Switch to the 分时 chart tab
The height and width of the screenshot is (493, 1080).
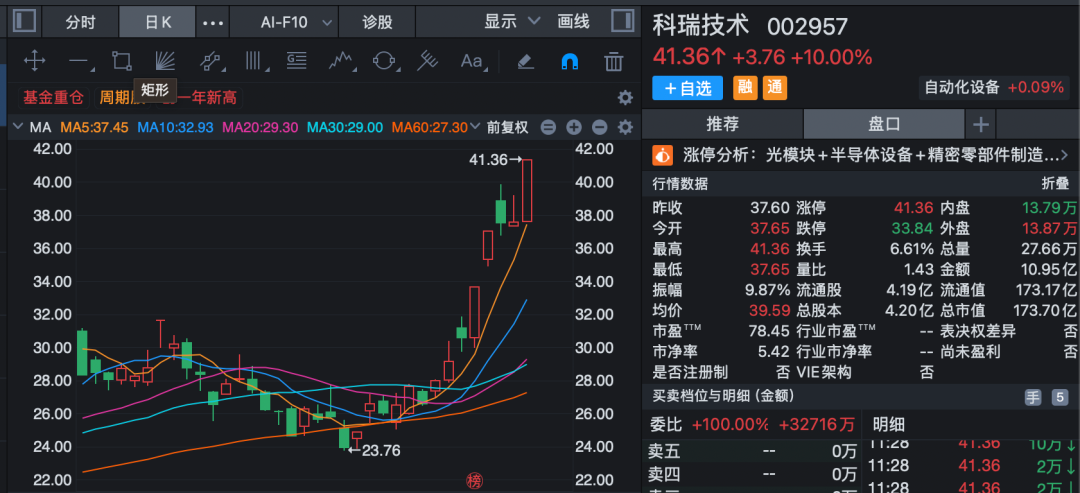click(x=80, y=20)
